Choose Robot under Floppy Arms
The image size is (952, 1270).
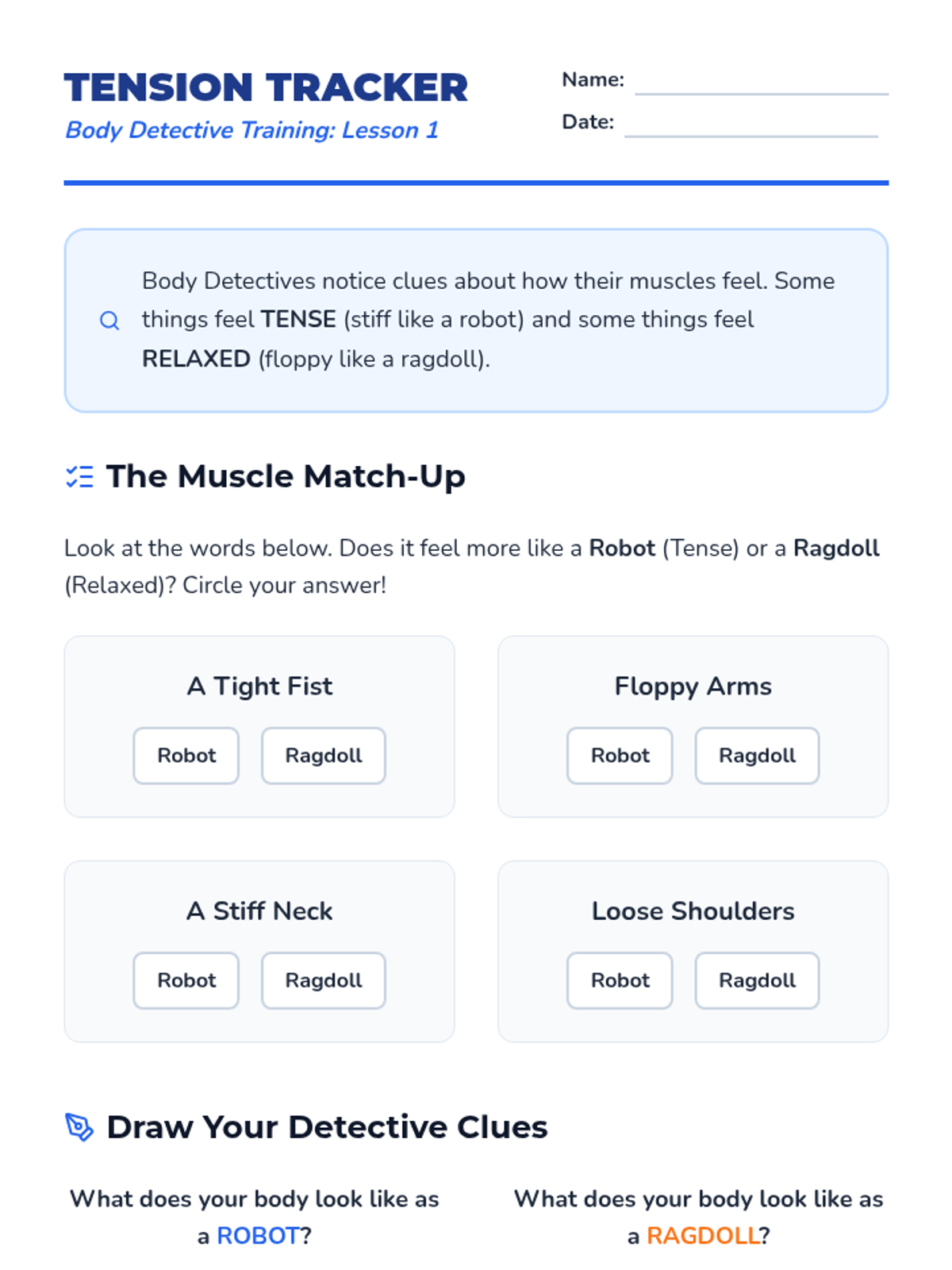620,756
